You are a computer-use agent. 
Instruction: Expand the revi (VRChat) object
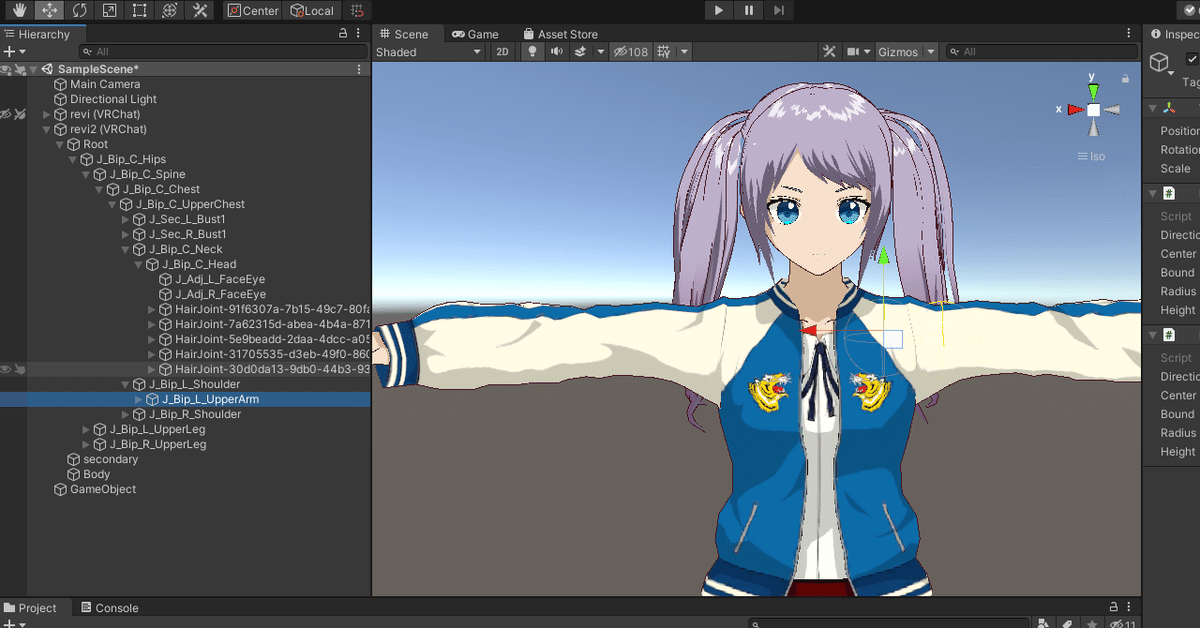pyautogui.click(x=46, y=115)
